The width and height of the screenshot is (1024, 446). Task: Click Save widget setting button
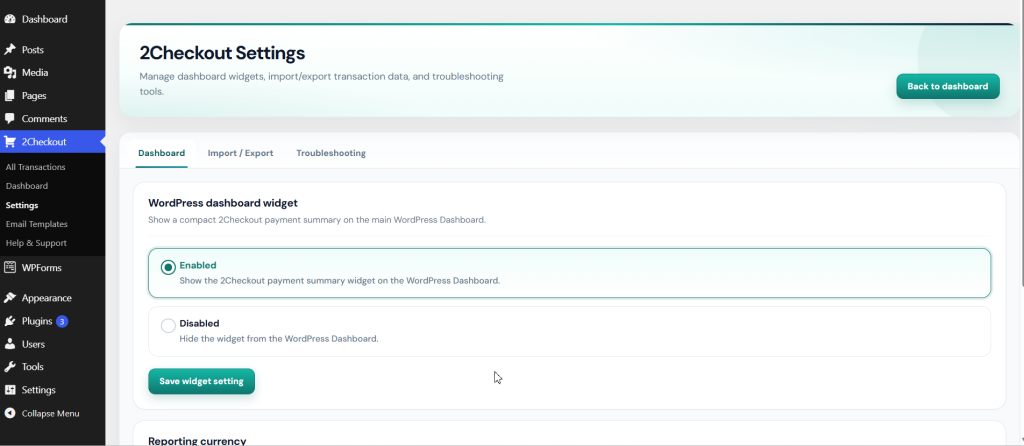click(x=201, y=381)
